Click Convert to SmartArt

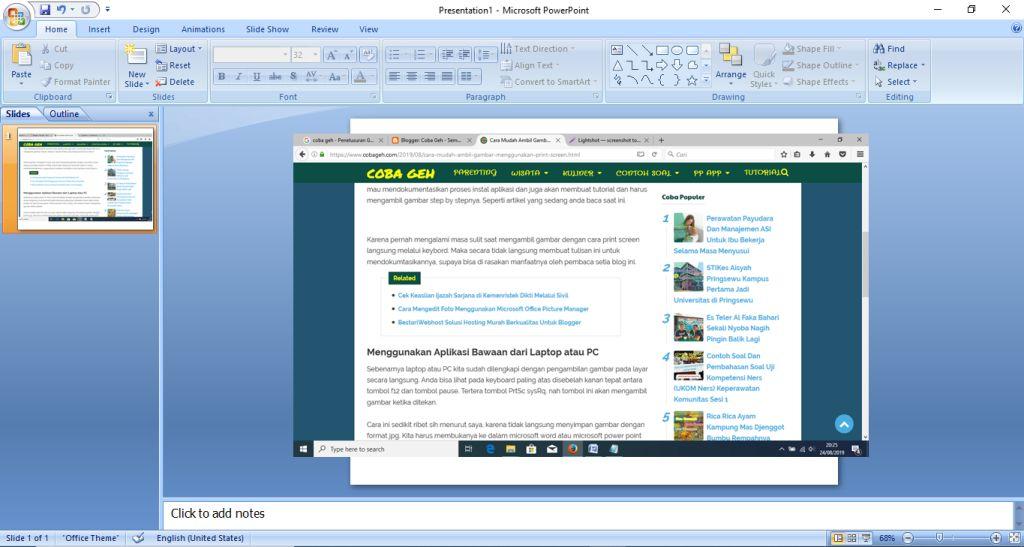[x=548, y=82]
